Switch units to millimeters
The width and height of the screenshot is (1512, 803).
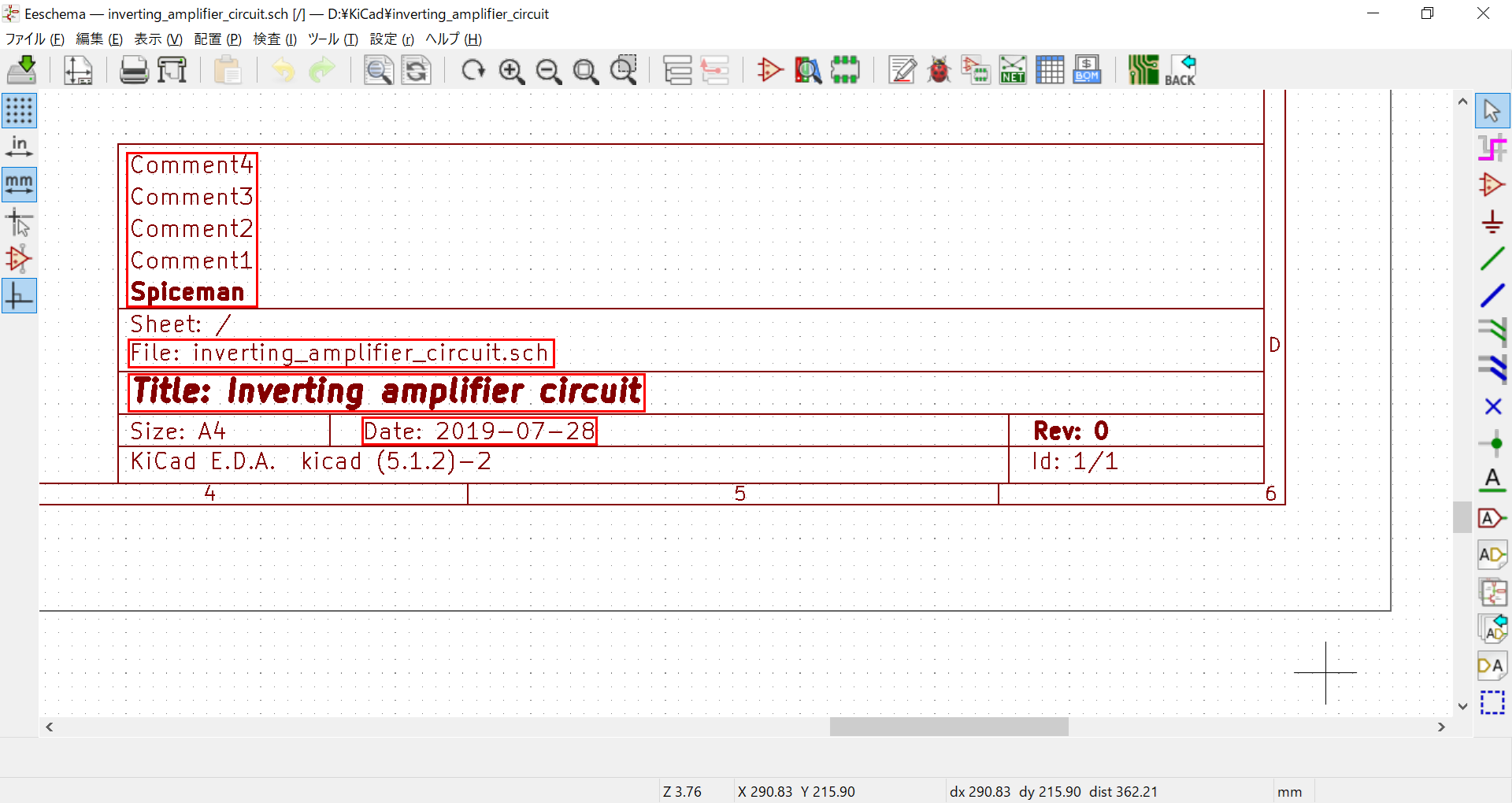pos(19,184)
